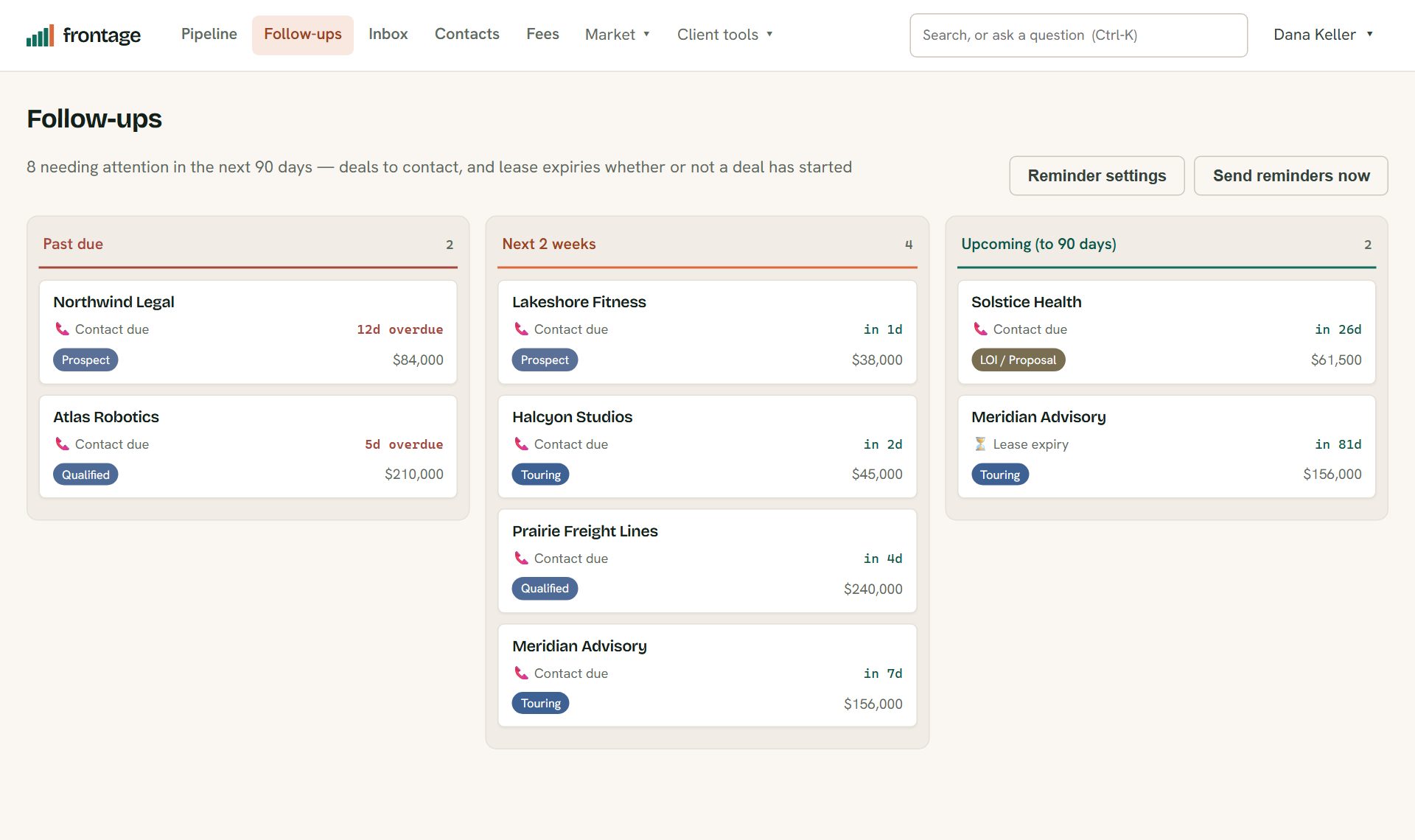Click the phone icon on Meridian Advisory 7d card
Image resolution: width=1415 pixels, height=840 pixels.
(x=521, y=673)
